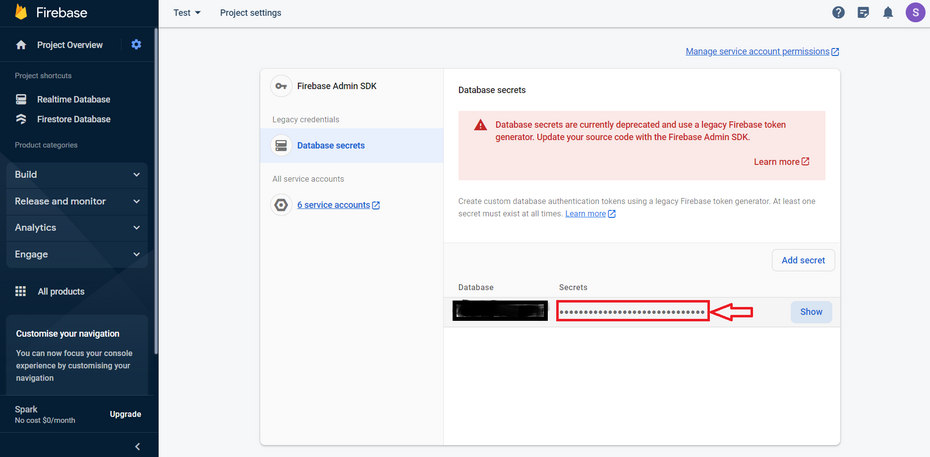The width and height of the screenshot is (930, 457).
Task: Click the Project Overview home icon
Action: [21, 45]
